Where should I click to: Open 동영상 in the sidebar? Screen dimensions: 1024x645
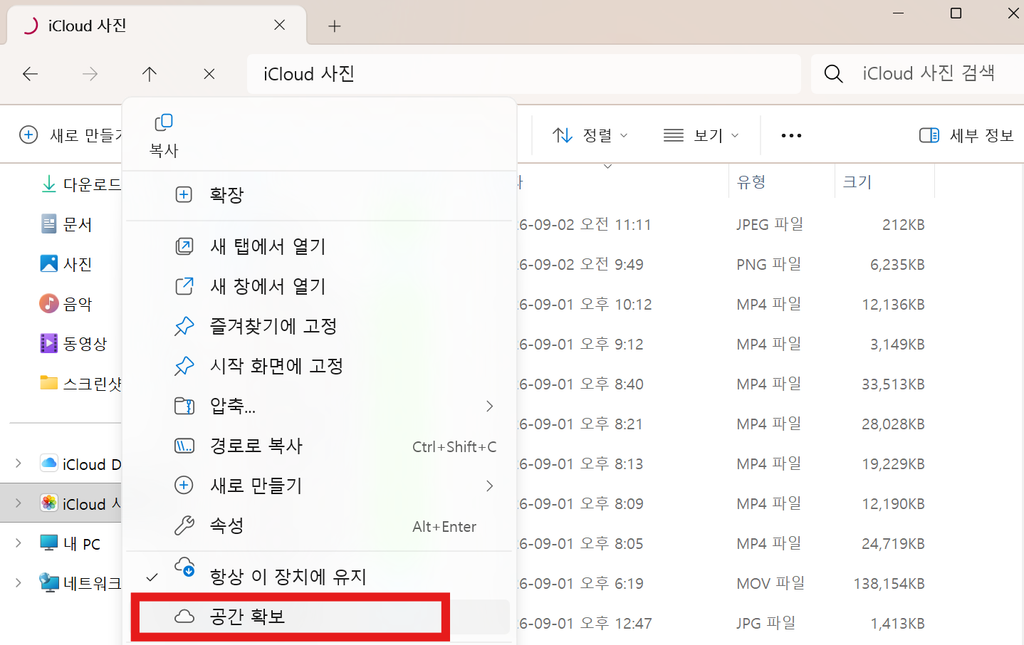73,343
